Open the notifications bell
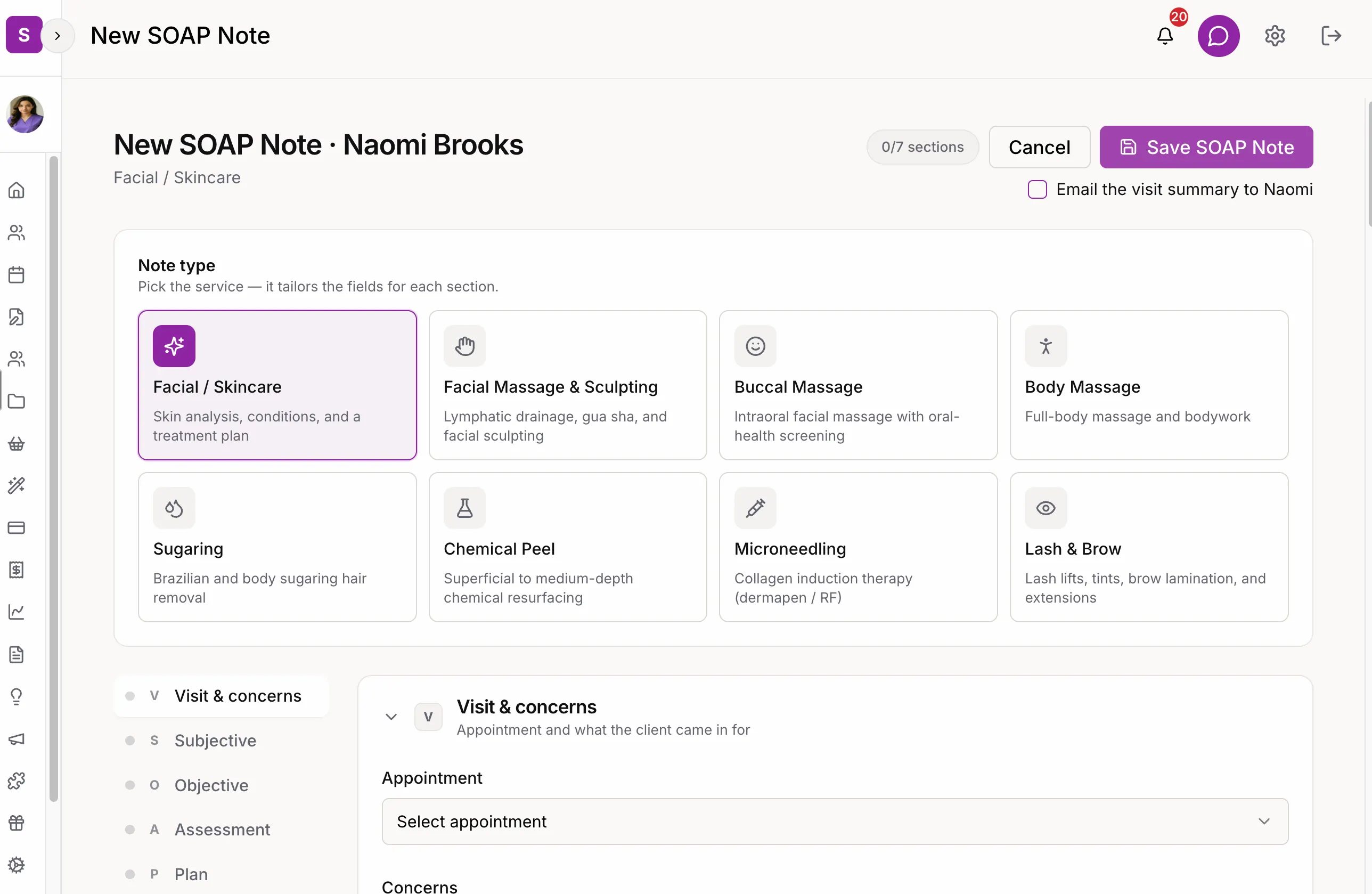Viewport: 1372px width, 894px height. [1165, 36]
